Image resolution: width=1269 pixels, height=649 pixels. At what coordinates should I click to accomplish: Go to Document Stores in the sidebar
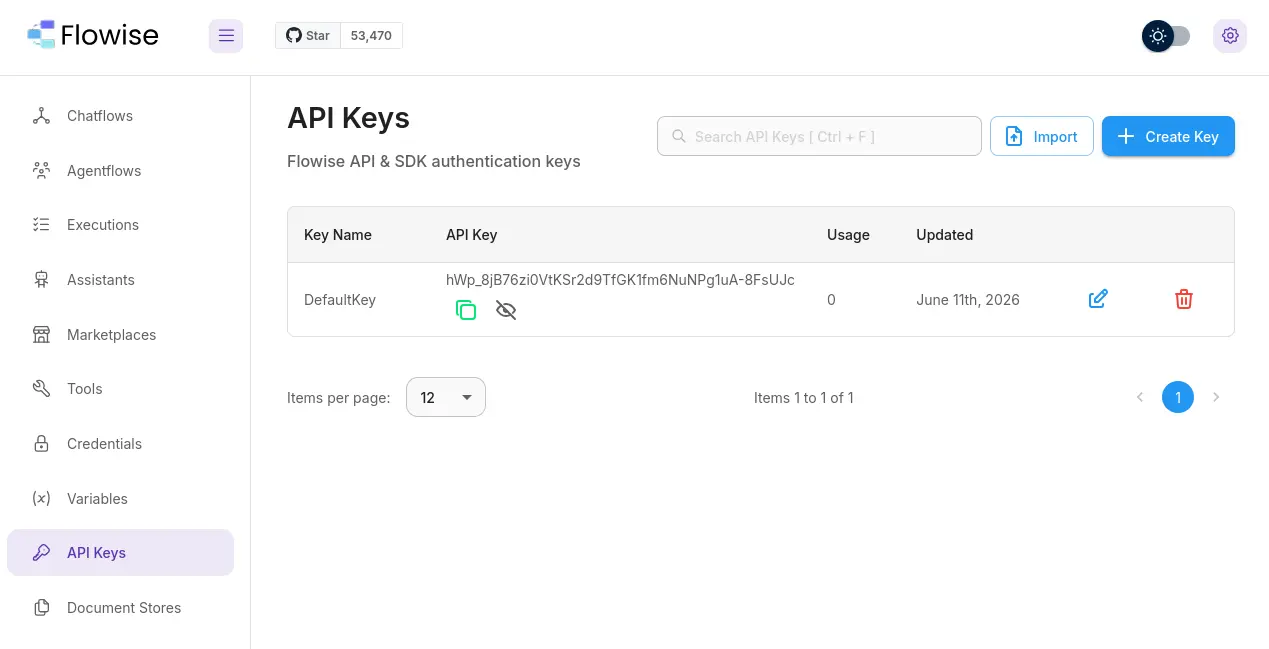pos(120,608)
